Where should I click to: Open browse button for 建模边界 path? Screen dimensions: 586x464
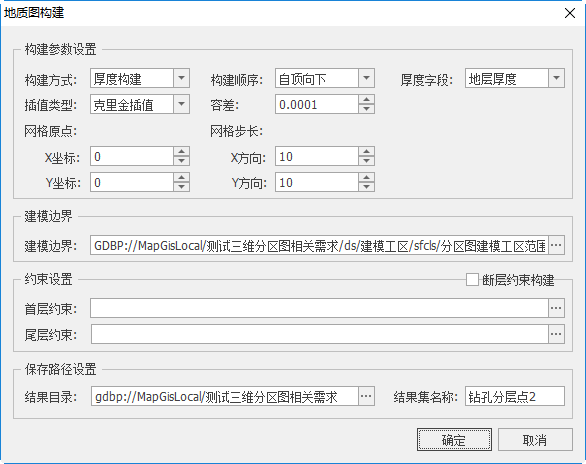[556, 245]
